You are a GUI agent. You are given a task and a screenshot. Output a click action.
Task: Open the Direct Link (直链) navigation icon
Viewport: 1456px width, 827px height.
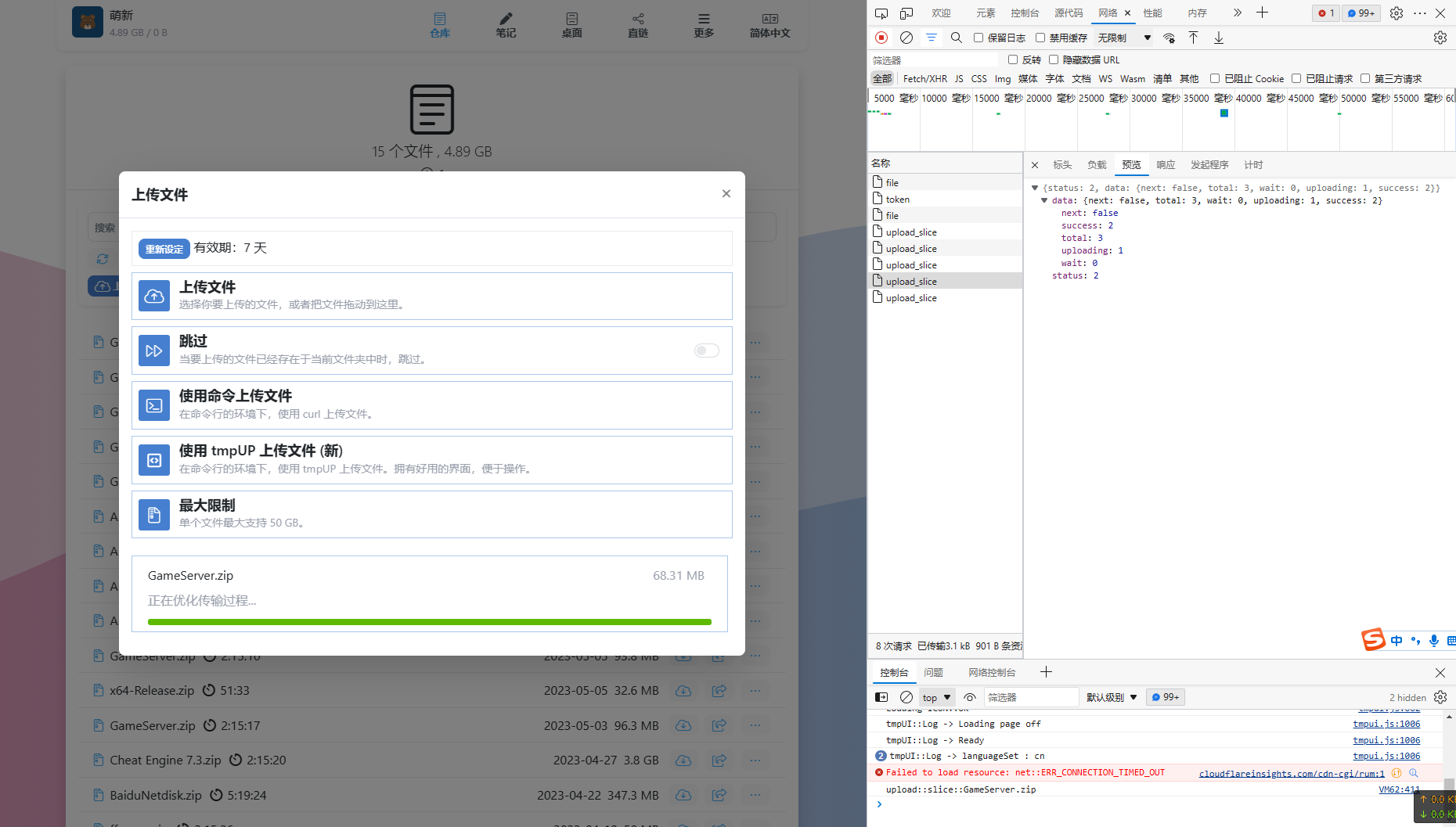638,24
